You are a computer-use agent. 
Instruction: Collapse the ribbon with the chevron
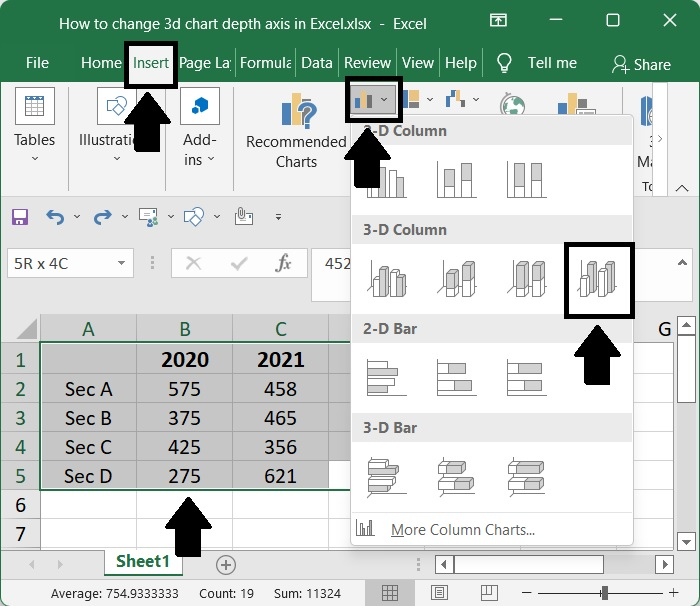point(682,188)
